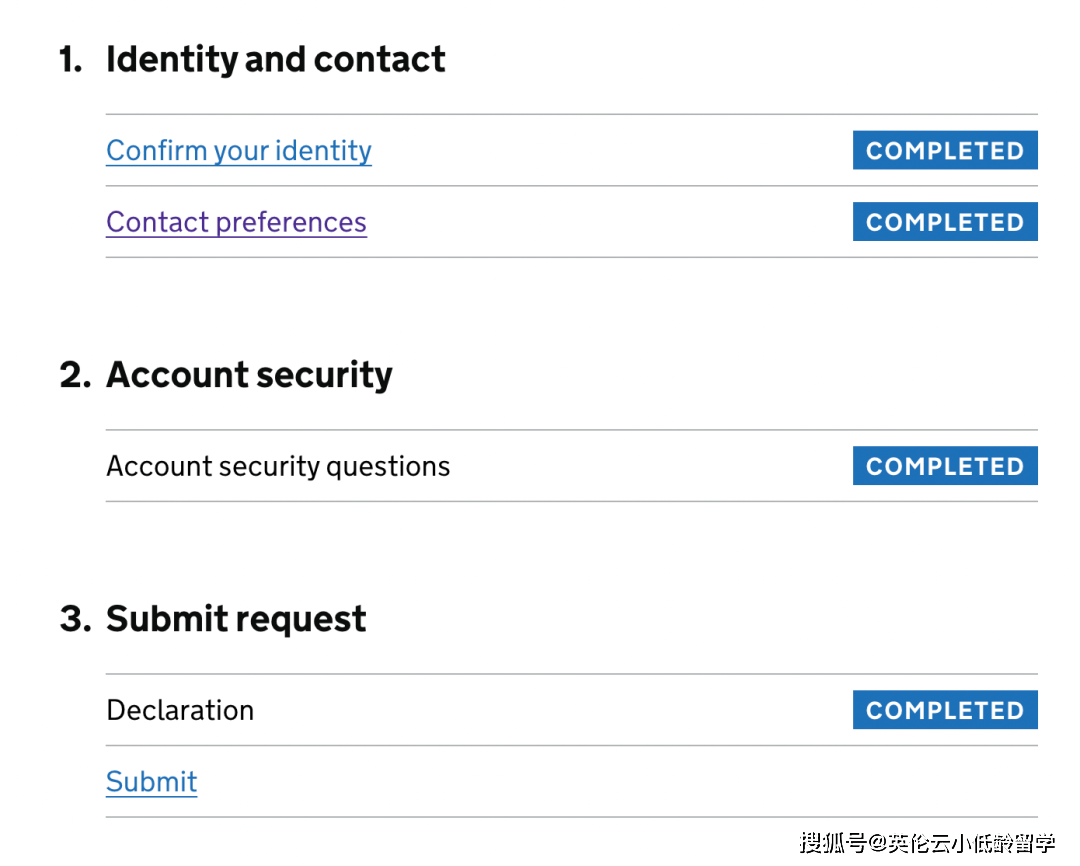This screenshot has height=866, width=1080.
Task: Click the Contact preferences link
Action: pyautogui.click(x=236, y=222)
